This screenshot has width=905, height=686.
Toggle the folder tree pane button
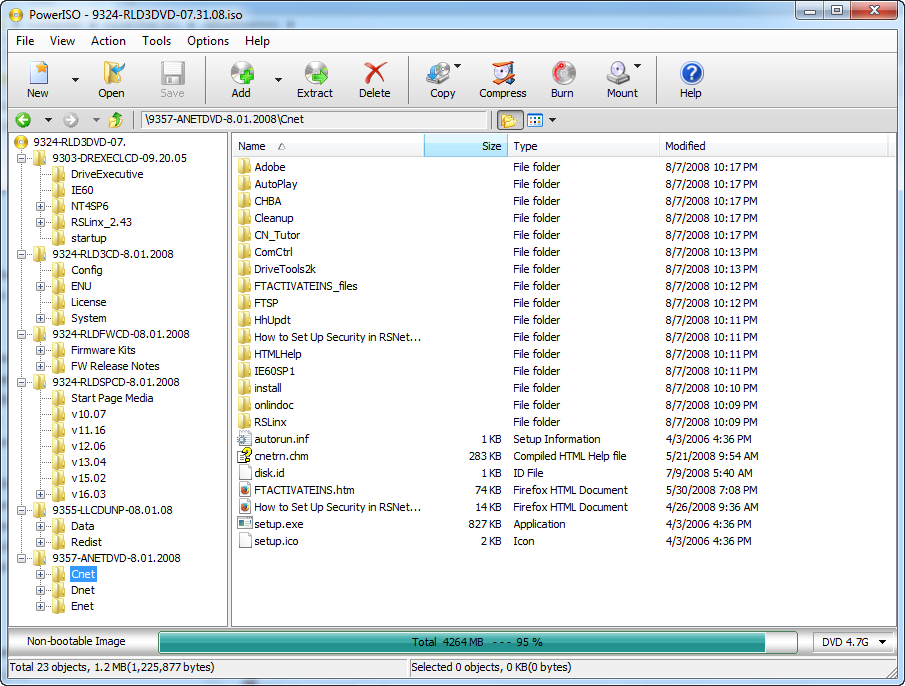pos(509,120)
